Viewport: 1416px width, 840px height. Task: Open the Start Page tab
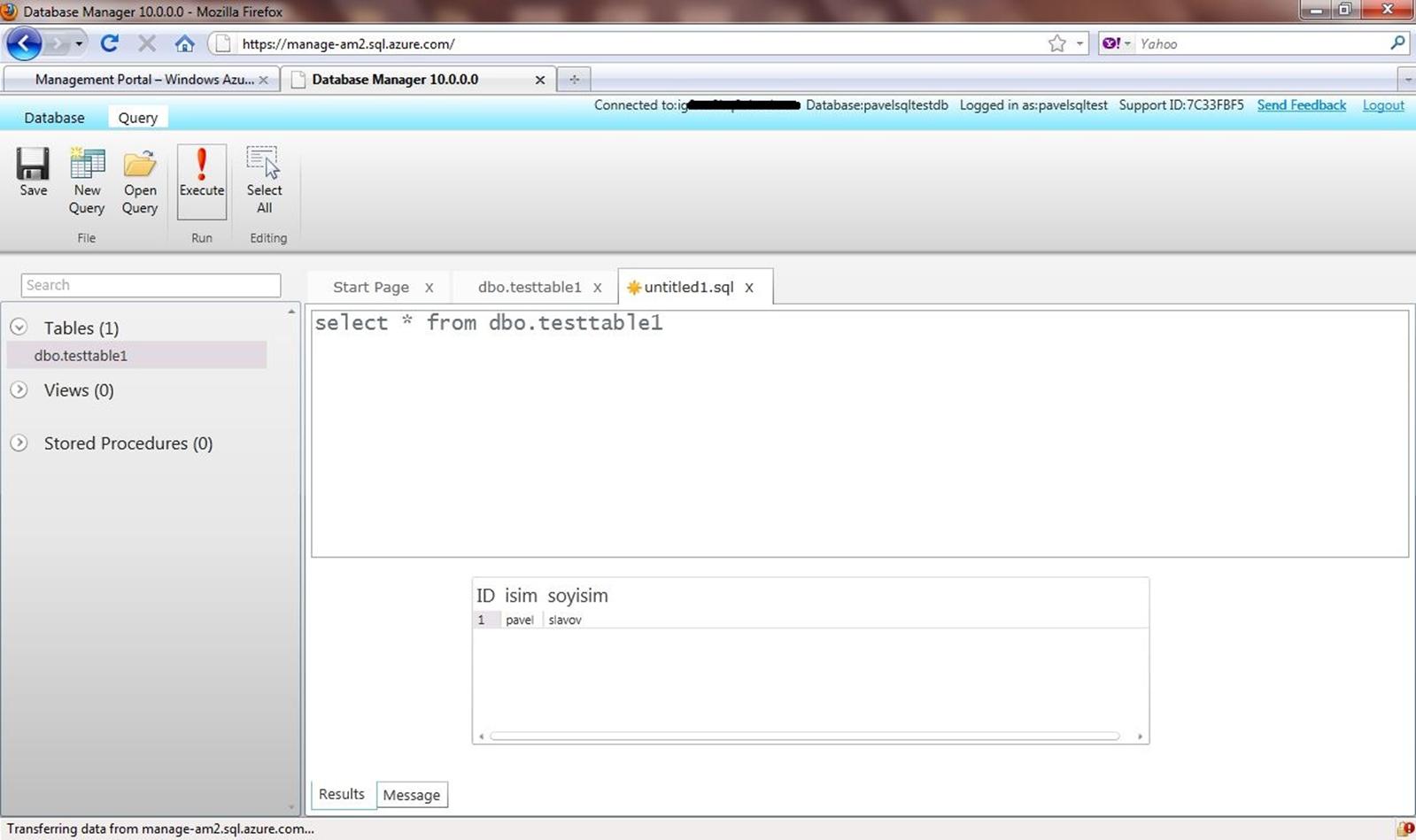pyautogui.click(x=371, y=288)
